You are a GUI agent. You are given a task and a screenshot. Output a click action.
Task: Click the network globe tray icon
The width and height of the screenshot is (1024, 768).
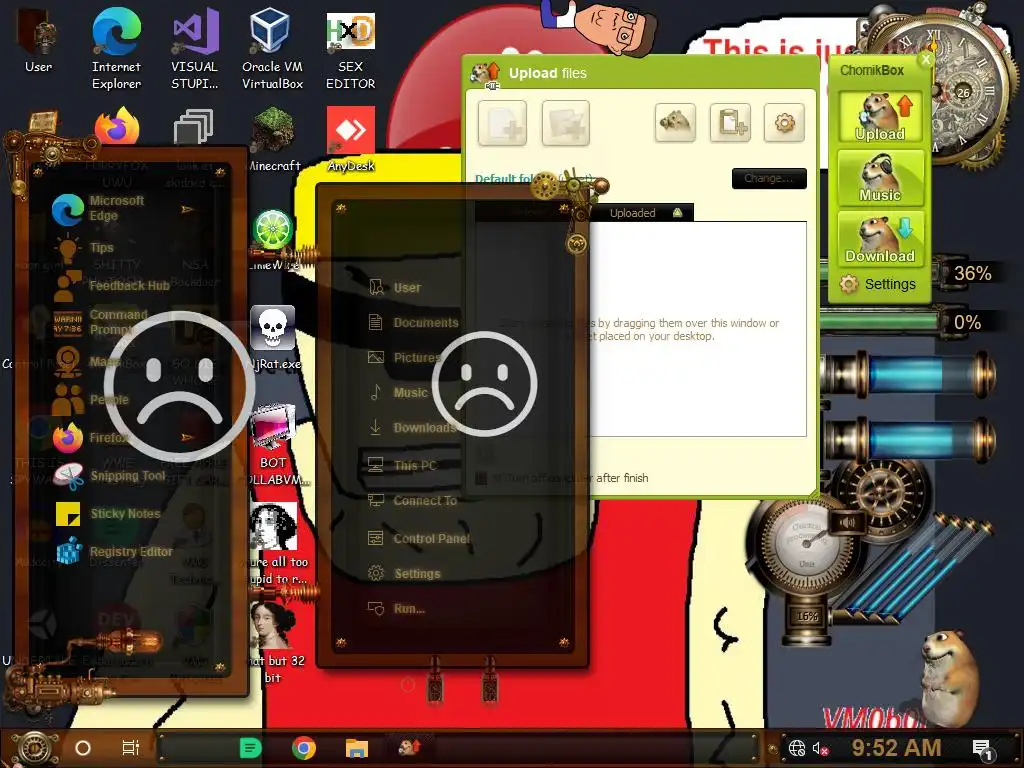pos(797,748)
